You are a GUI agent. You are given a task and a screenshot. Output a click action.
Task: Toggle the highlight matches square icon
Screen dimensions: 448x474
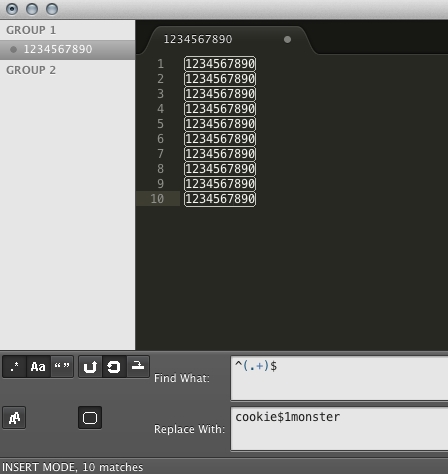[x=90, y=418]
